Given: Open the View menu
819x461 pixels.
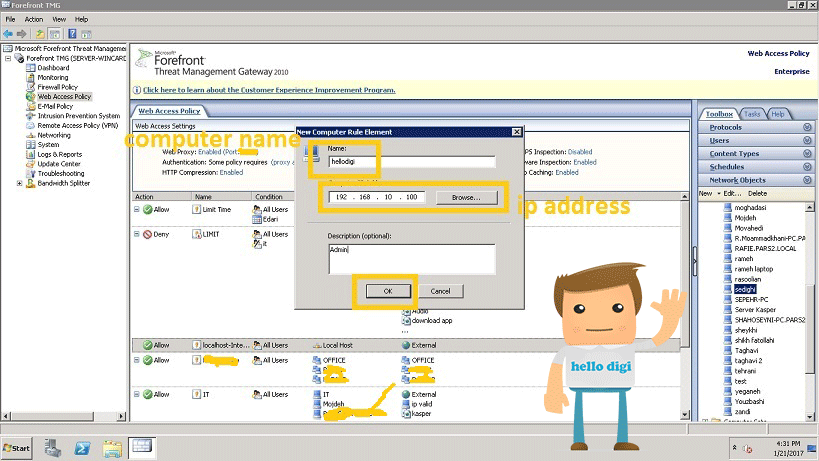Looking at the screenshot, I should click(59, 19).
